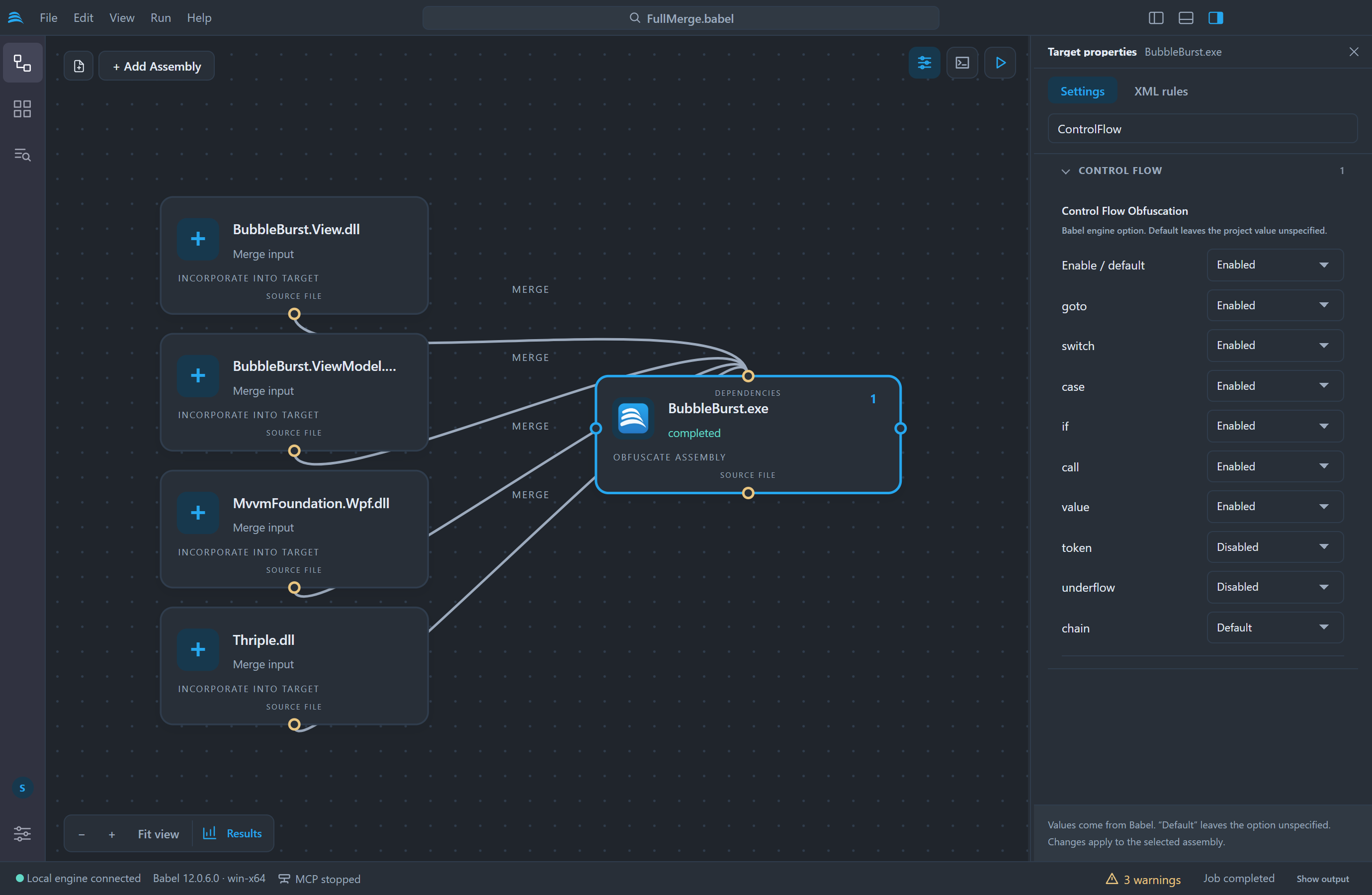The image size is (1372, 895).
Task: Open the Results button
Action: point(232,833)
